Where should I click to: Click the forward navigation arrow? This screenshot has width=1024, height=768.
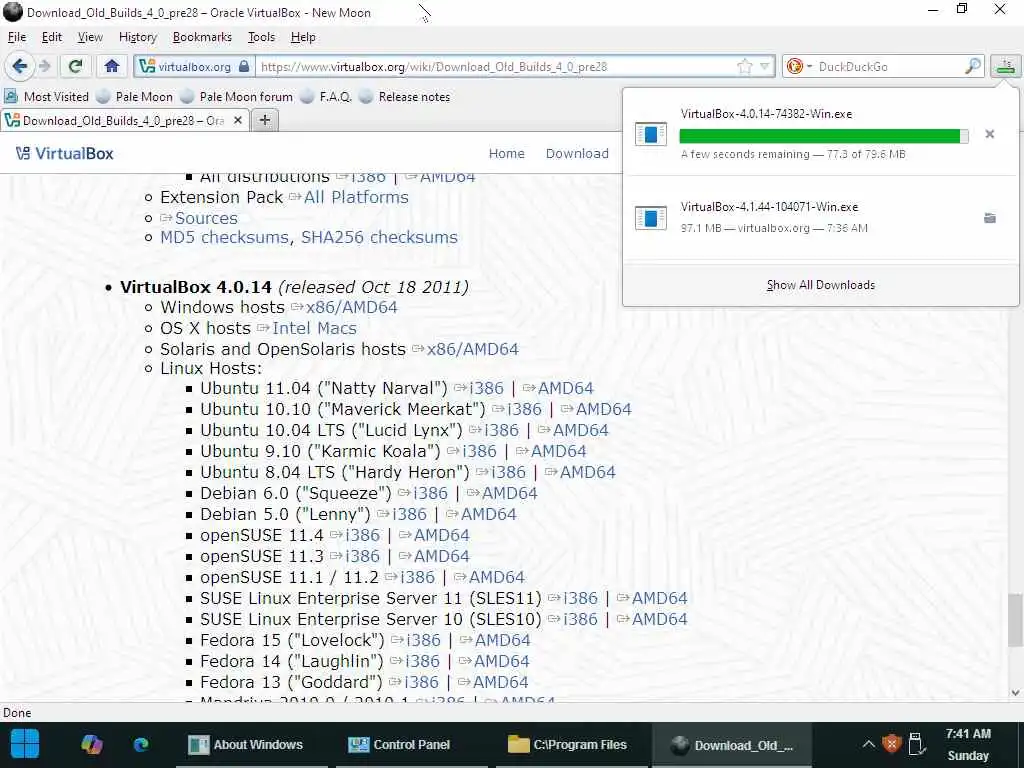pos(45,66)
